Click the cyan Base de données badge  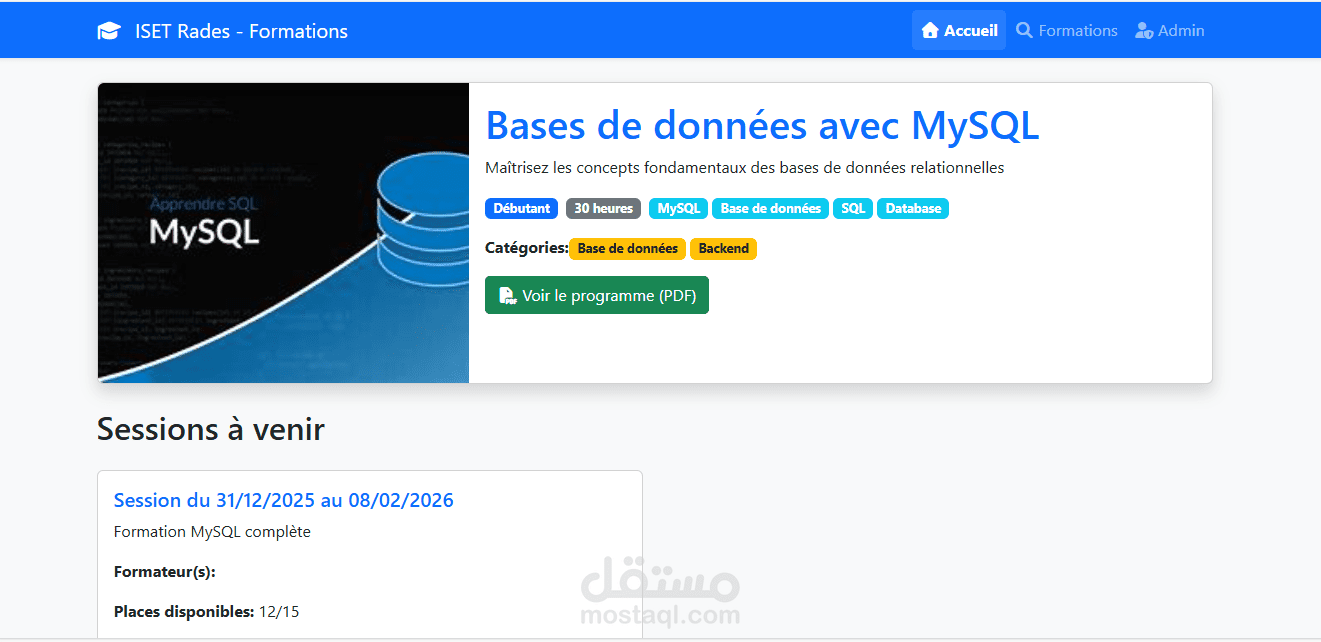click(770, 208)
